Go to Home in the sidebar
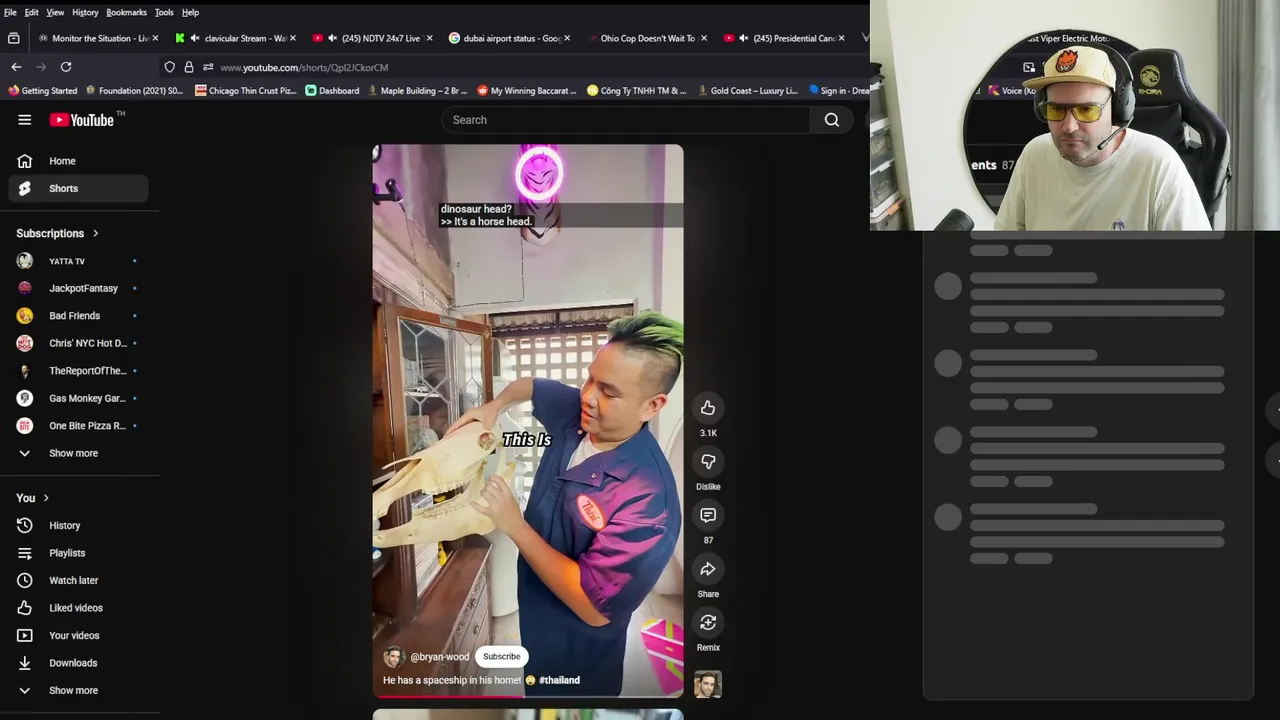This screenshot has width=1280, height=720. (78, 161)
